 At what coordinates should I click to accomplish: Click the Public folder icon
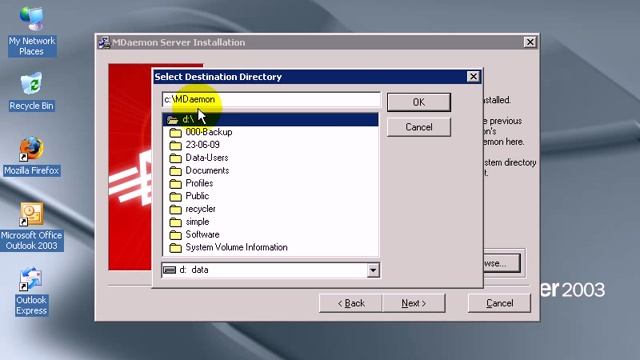pyautogui.click(x=176, y=196)
